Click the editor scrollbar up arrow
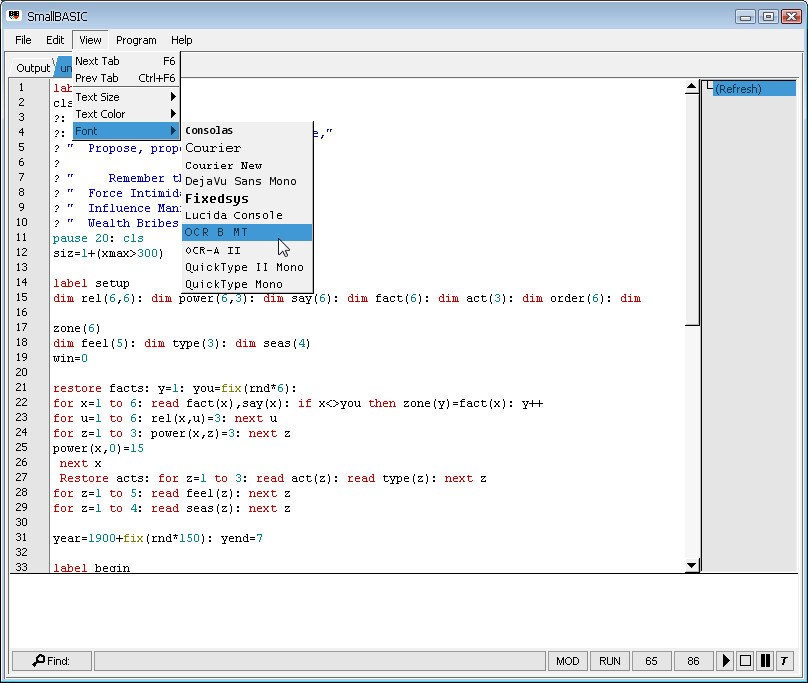 692,87
